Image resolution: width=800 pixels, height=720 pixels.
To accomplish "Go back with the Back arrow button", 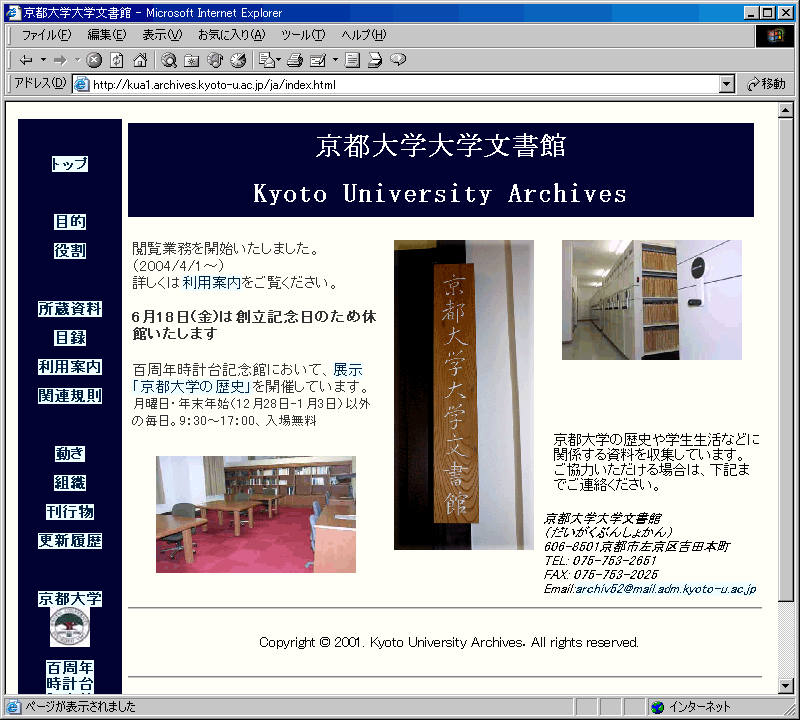I will (x=26, y=60).
